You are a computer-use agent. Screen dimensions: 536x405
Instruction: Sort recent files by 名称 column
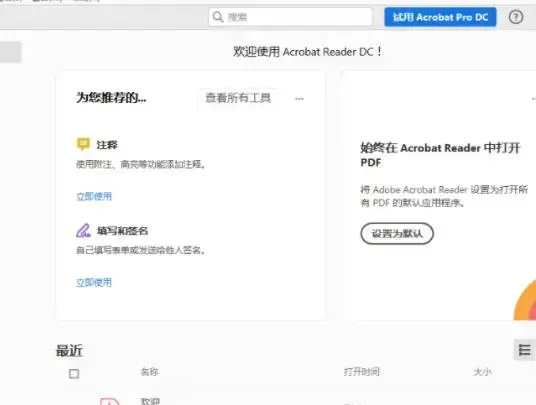coord(149,372)
